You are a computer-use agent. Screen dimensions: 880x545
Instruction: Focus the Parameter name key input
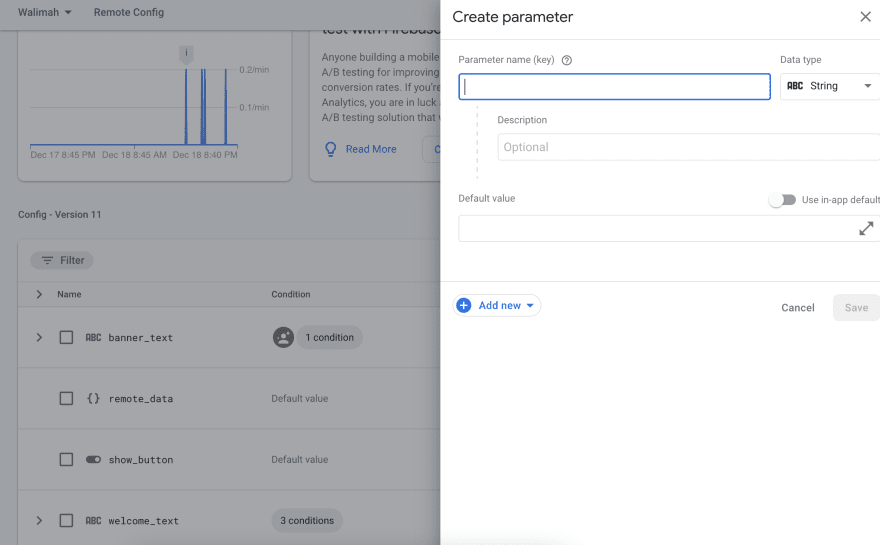click(615, 86)
